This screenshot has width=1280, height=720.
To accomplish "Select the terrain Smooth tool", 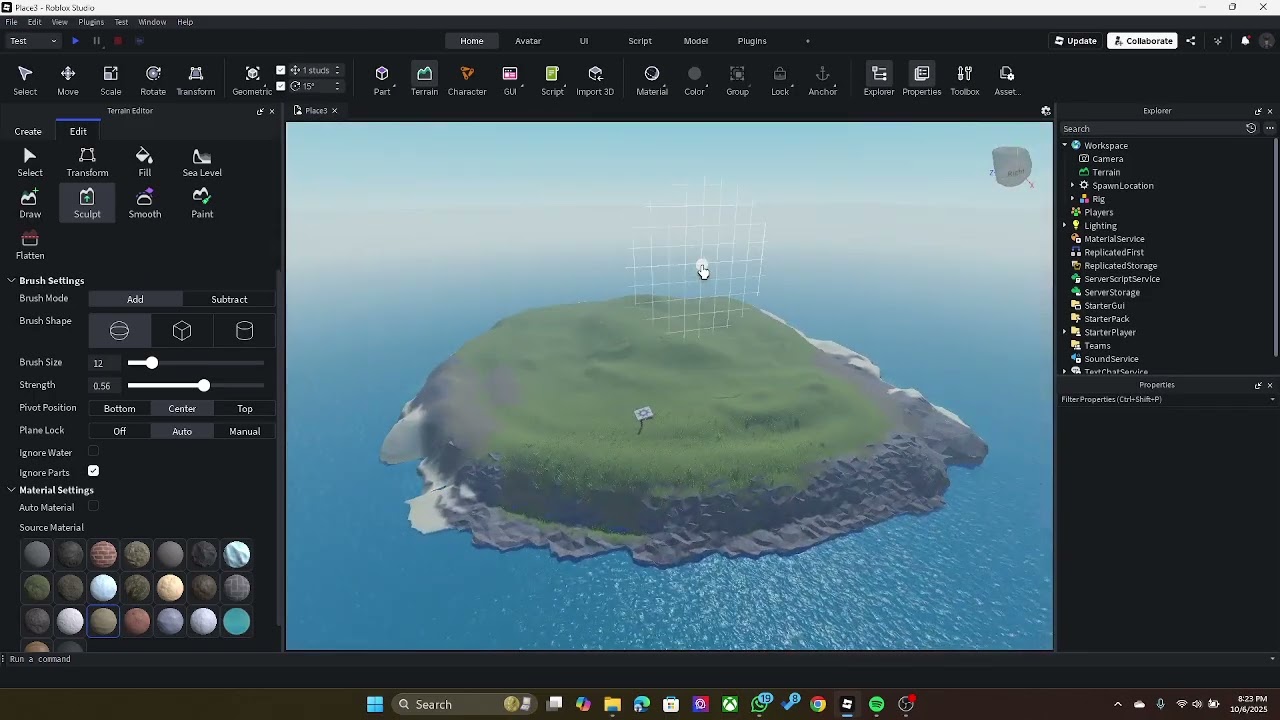I will pos(145,203).
